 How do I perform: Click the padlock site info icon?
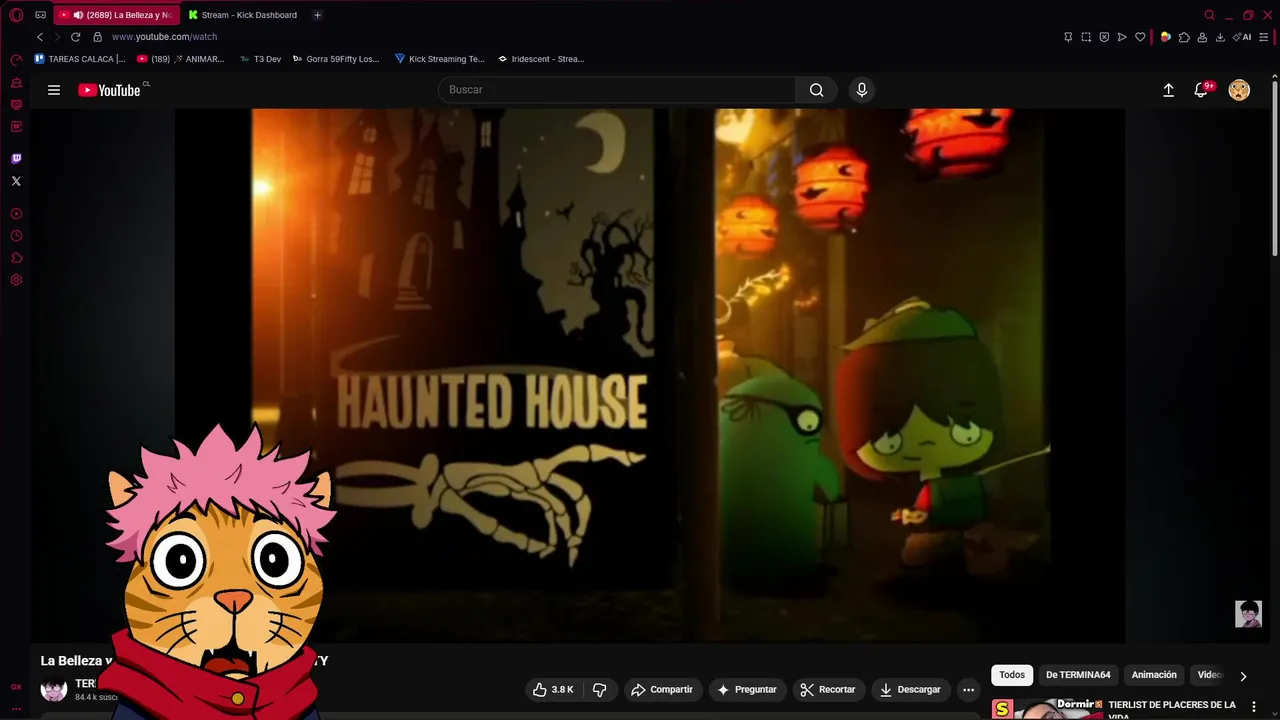tap(97, 37)
